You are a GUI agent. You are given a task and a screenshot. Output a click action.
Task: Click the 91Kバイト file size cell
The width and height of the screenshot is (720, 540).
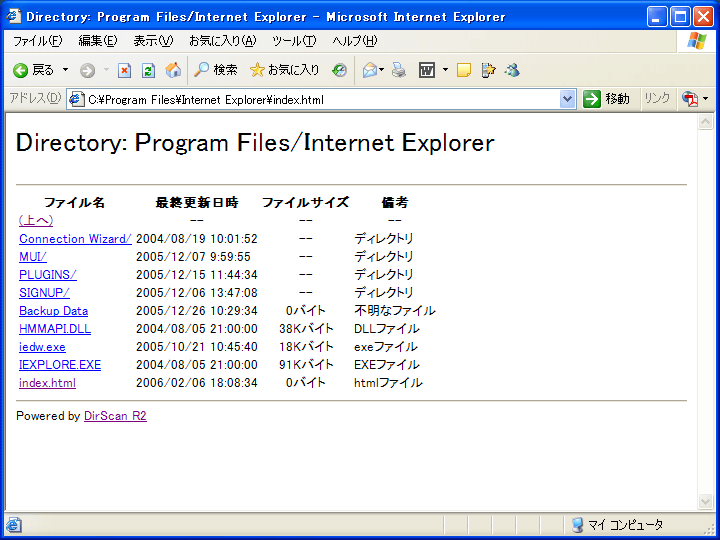point(306,365)
